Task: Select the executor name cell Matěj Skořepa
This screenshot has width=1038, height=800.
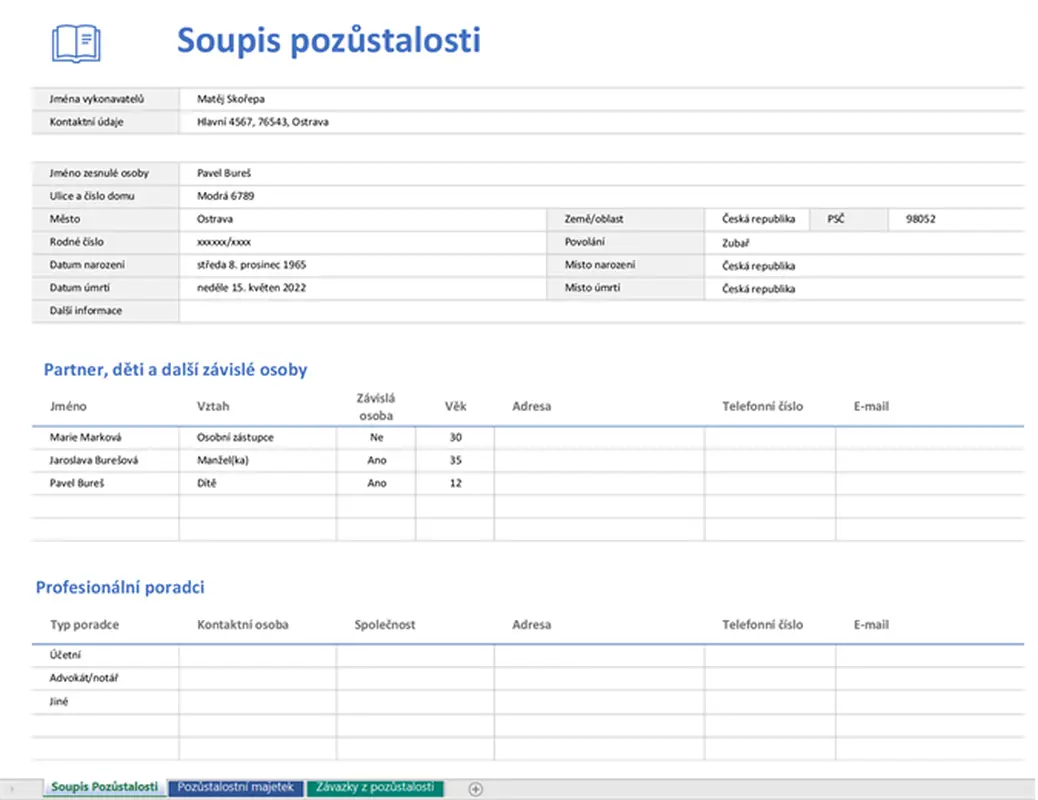Action: coord(601,99)
